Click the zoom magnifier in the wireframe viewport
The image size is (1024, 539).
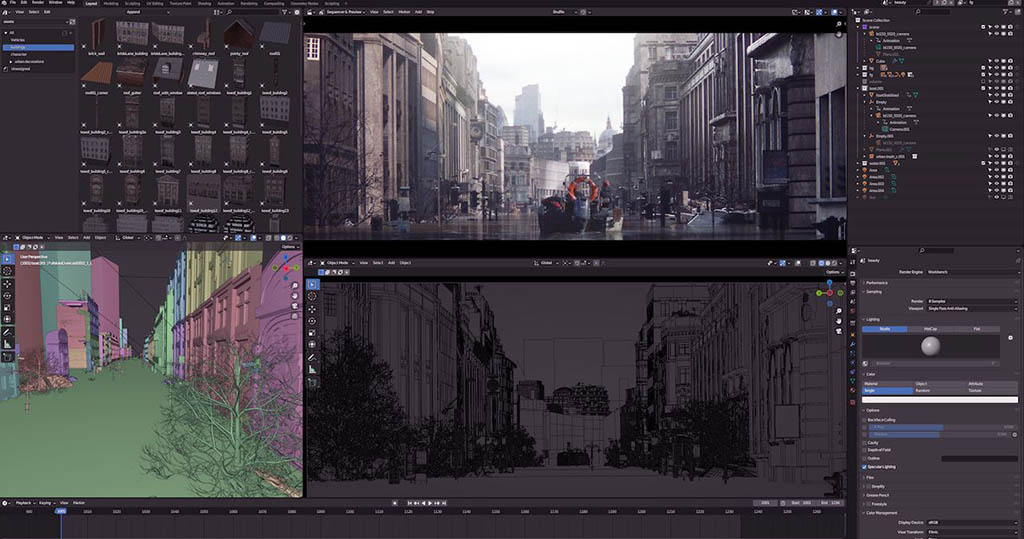coord(839,311)
